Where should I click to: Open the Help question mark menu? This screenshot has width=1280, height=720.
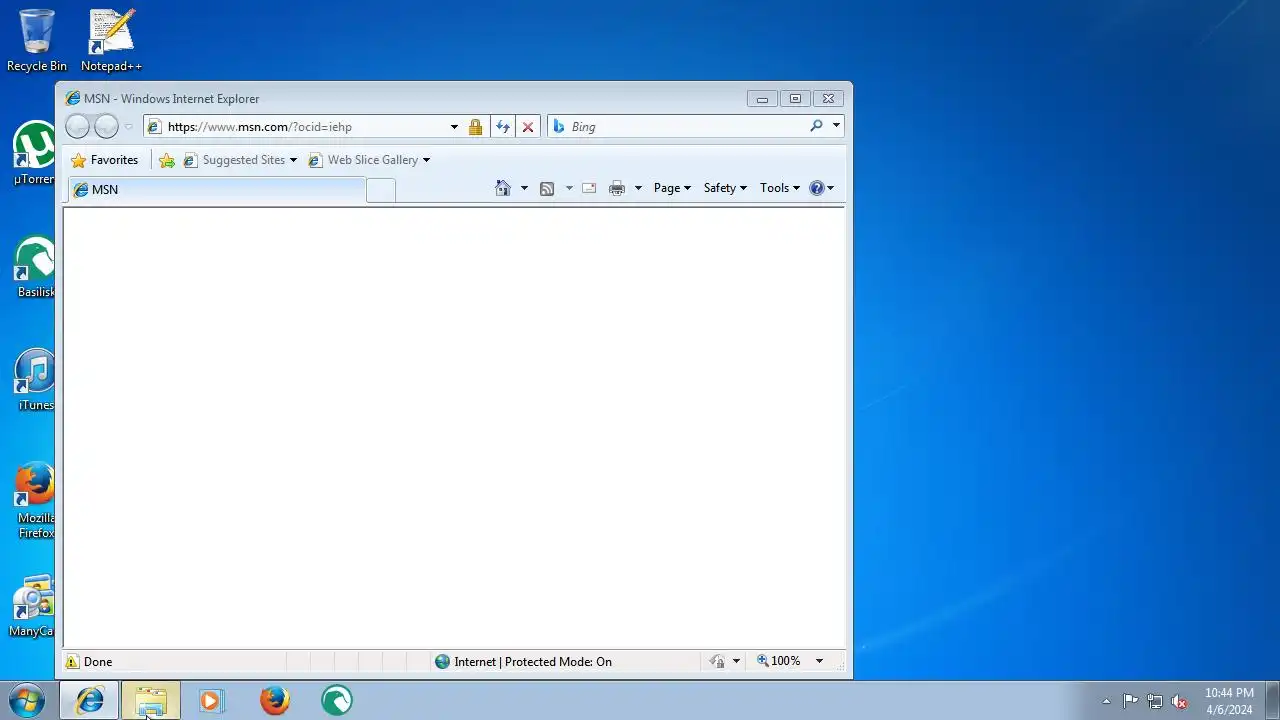point(821,188)
